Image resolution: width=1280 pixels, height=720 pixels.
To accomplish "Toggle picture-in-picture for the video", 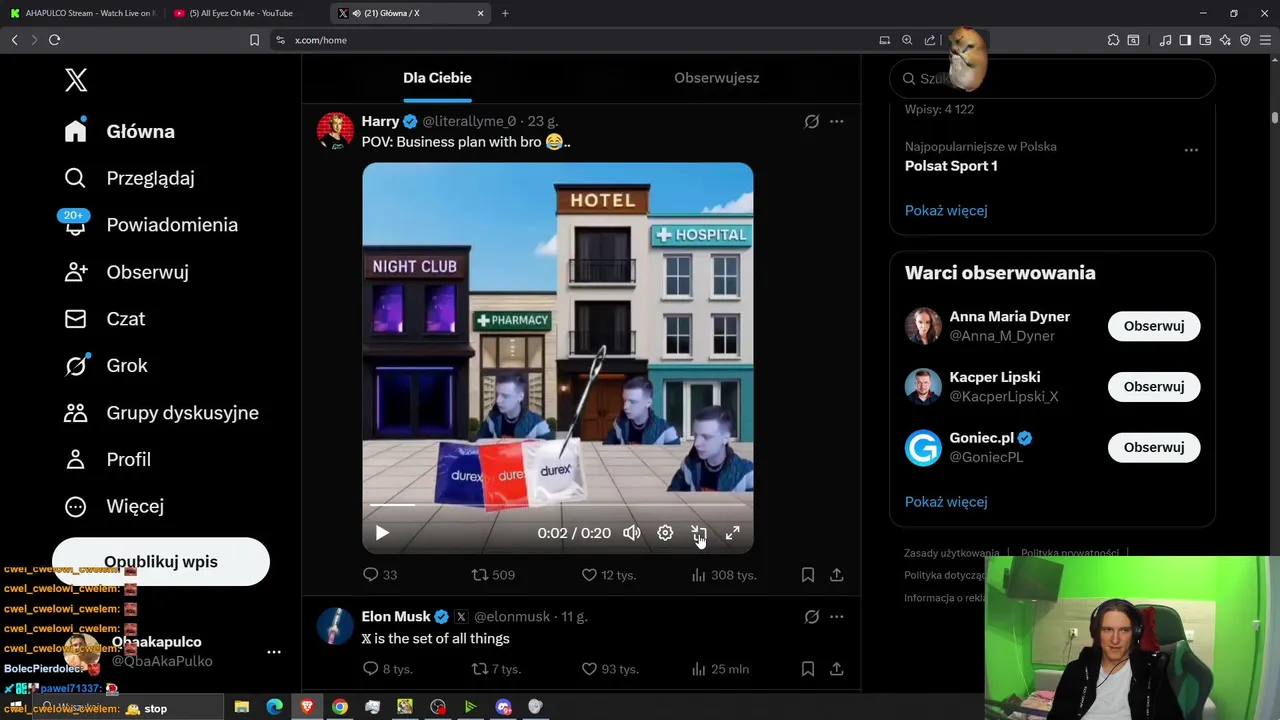I will click(699, 533).
